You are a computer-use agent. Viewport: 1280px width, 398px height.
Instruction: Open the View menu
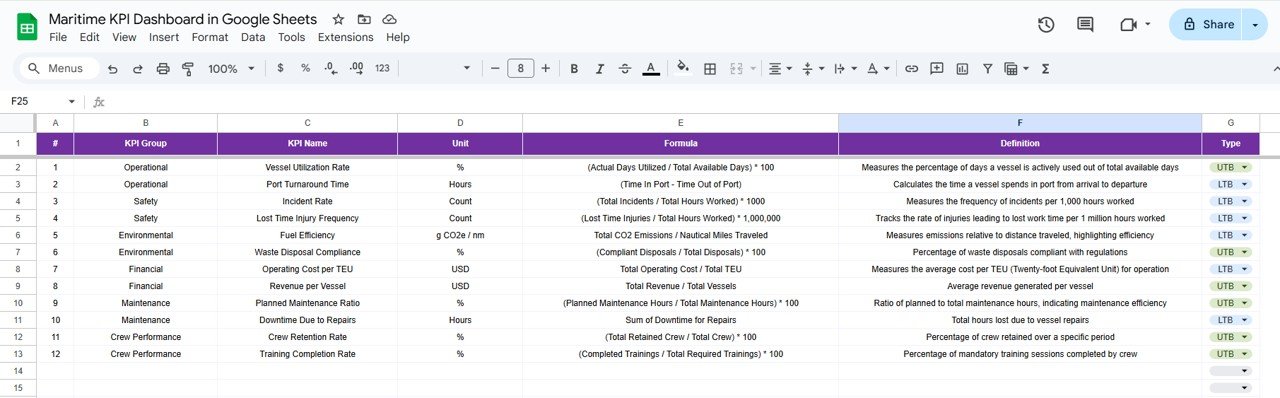(124, 37)
